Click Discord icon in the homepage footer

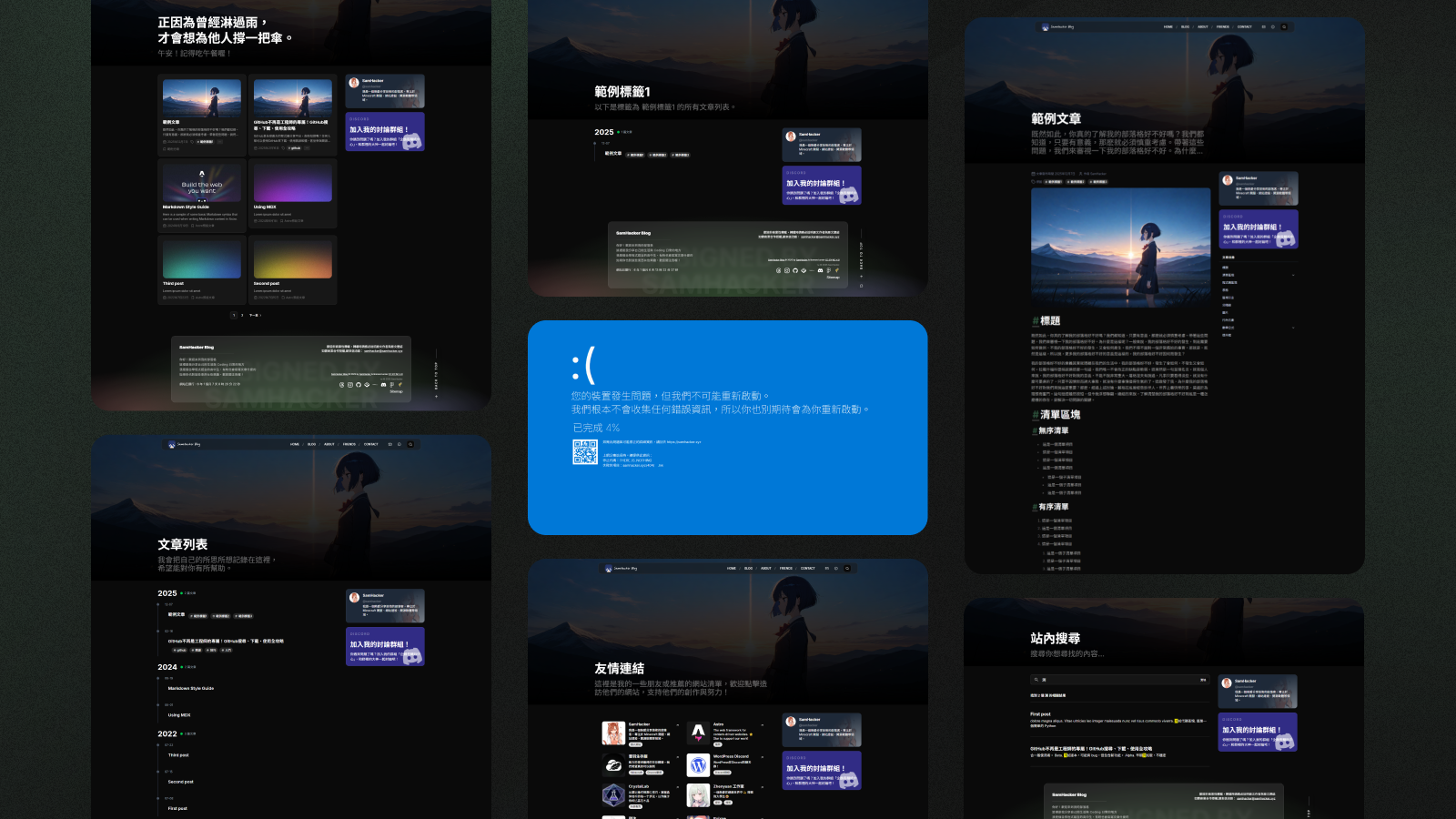381,385
